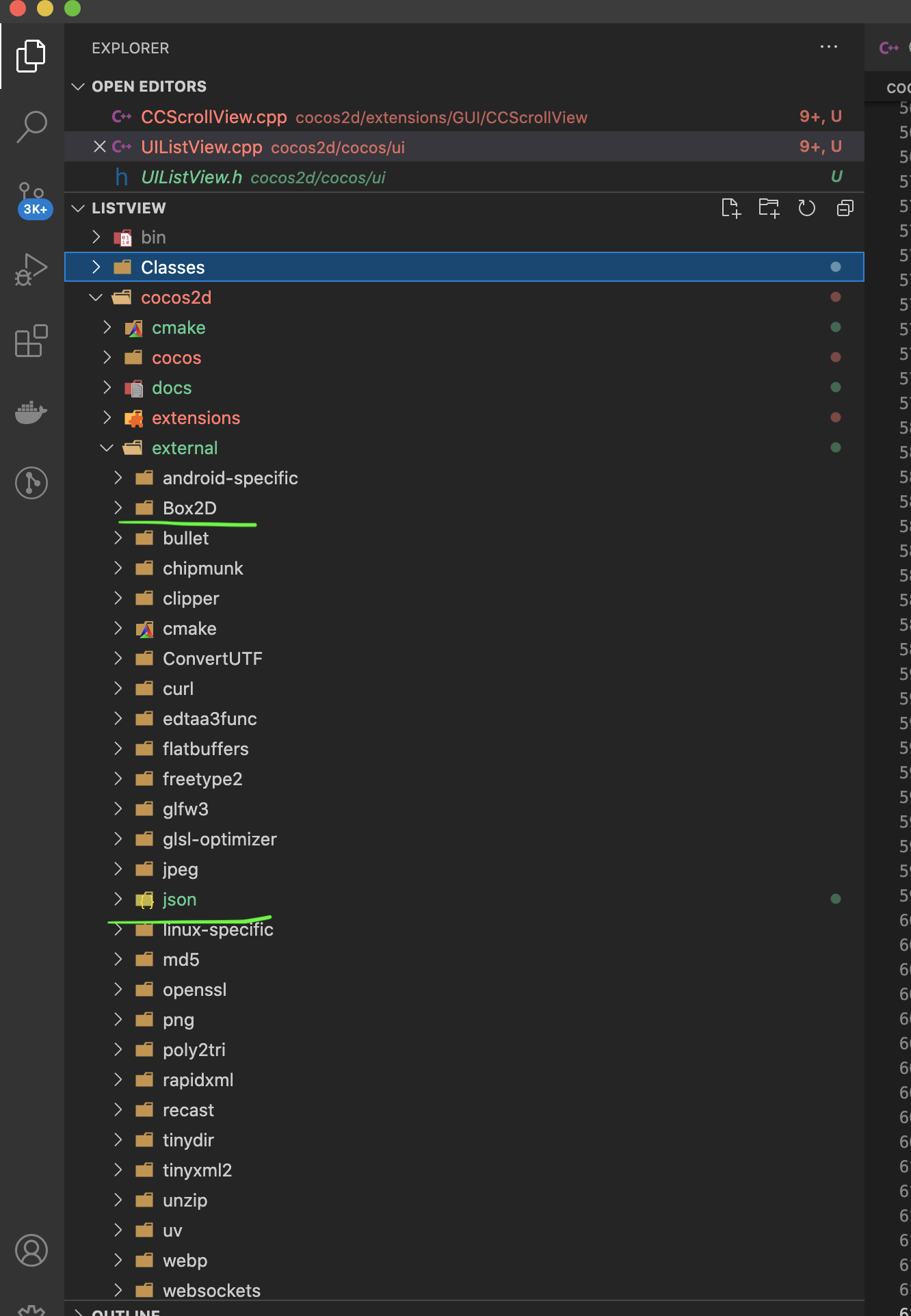Expand the Box2D folder
Screen dimensions: 911x1316
(118, 508)
